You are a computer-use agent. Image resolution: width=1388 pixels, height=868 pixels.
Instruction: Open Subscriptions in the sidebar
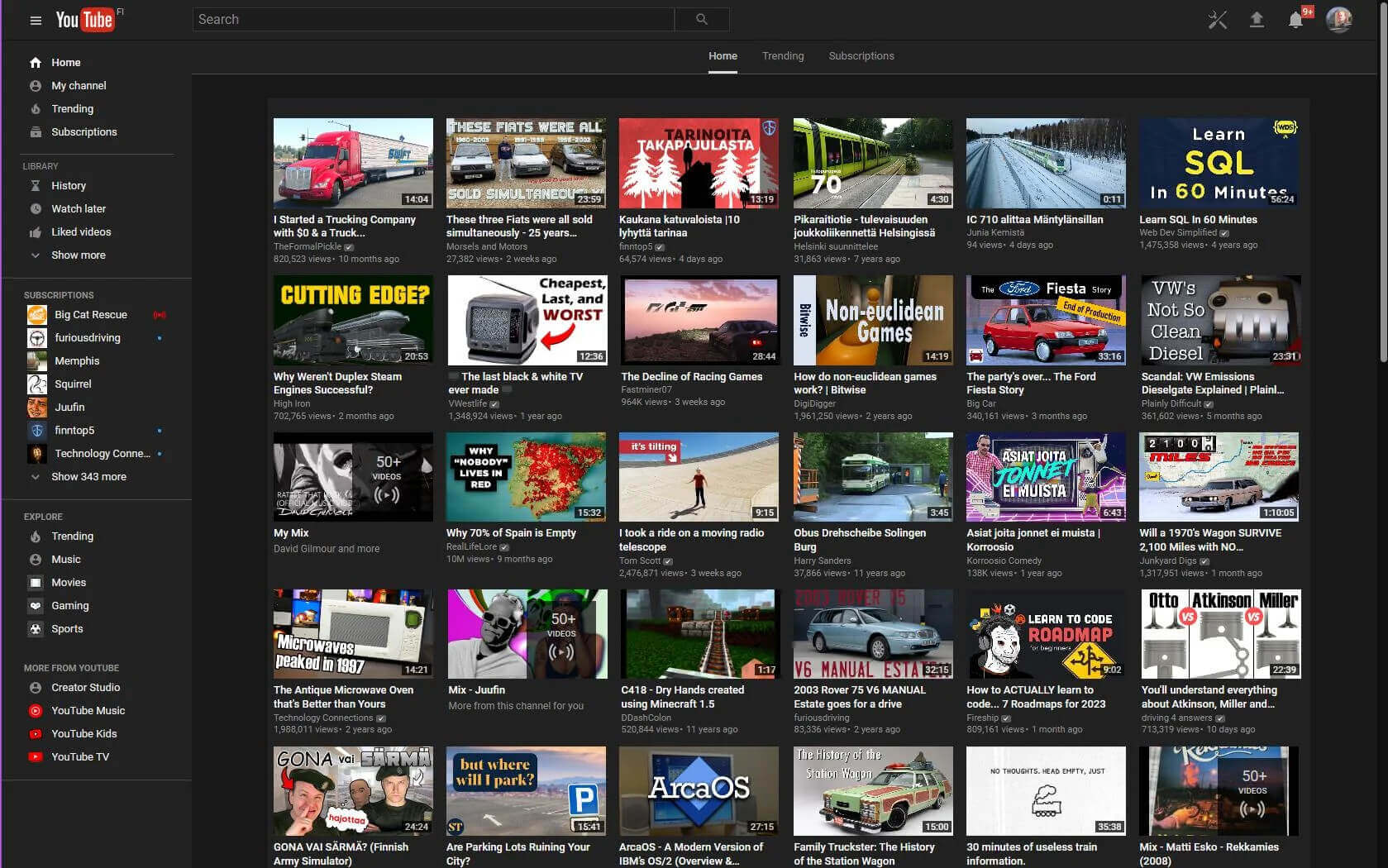tap(83, 132)
